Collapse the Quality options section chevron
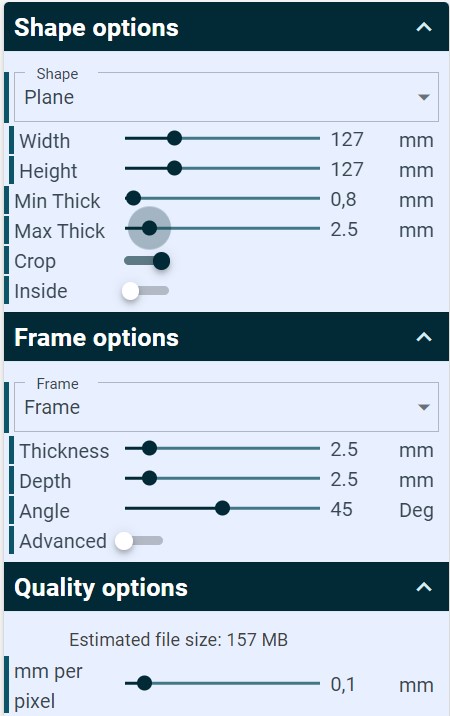Screen dimensions: 450x716 (424, 587)
